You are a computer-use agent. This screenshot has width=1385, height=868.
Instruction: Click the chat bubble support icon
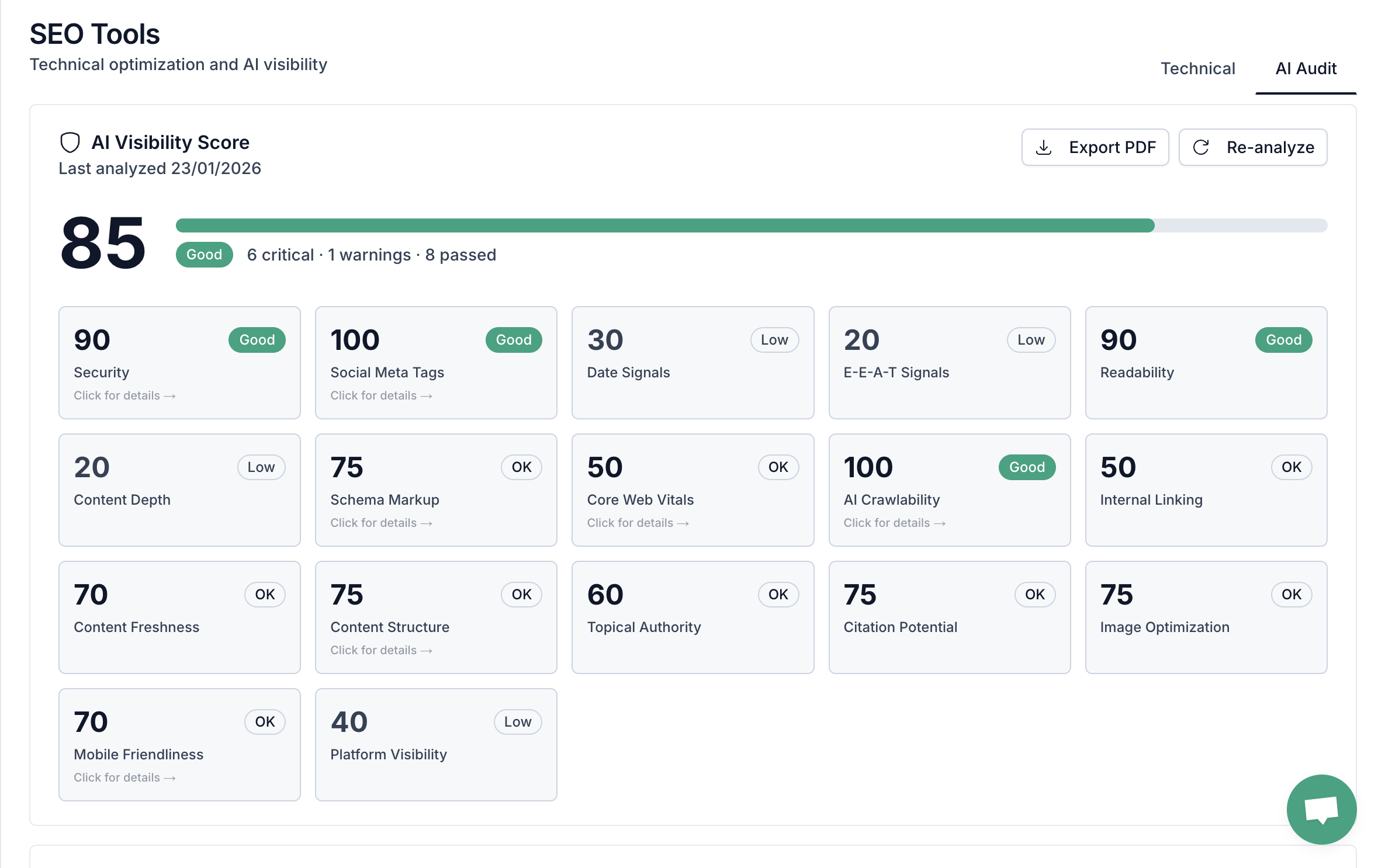click(x=1321, y=809)
